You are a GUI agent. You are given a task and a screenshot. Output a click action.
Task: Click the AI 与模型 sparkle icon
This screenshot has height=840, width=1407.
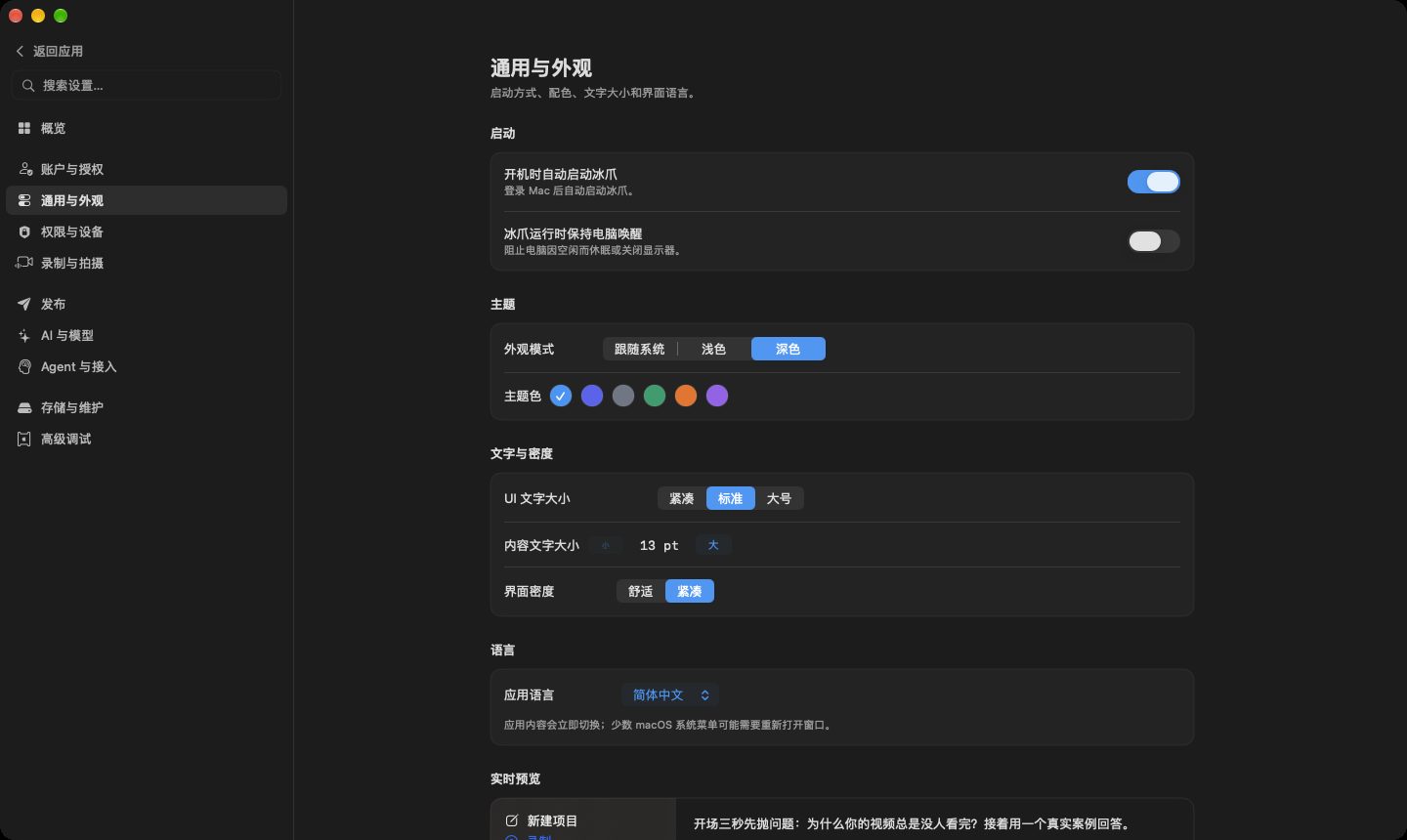pos(24,335)
